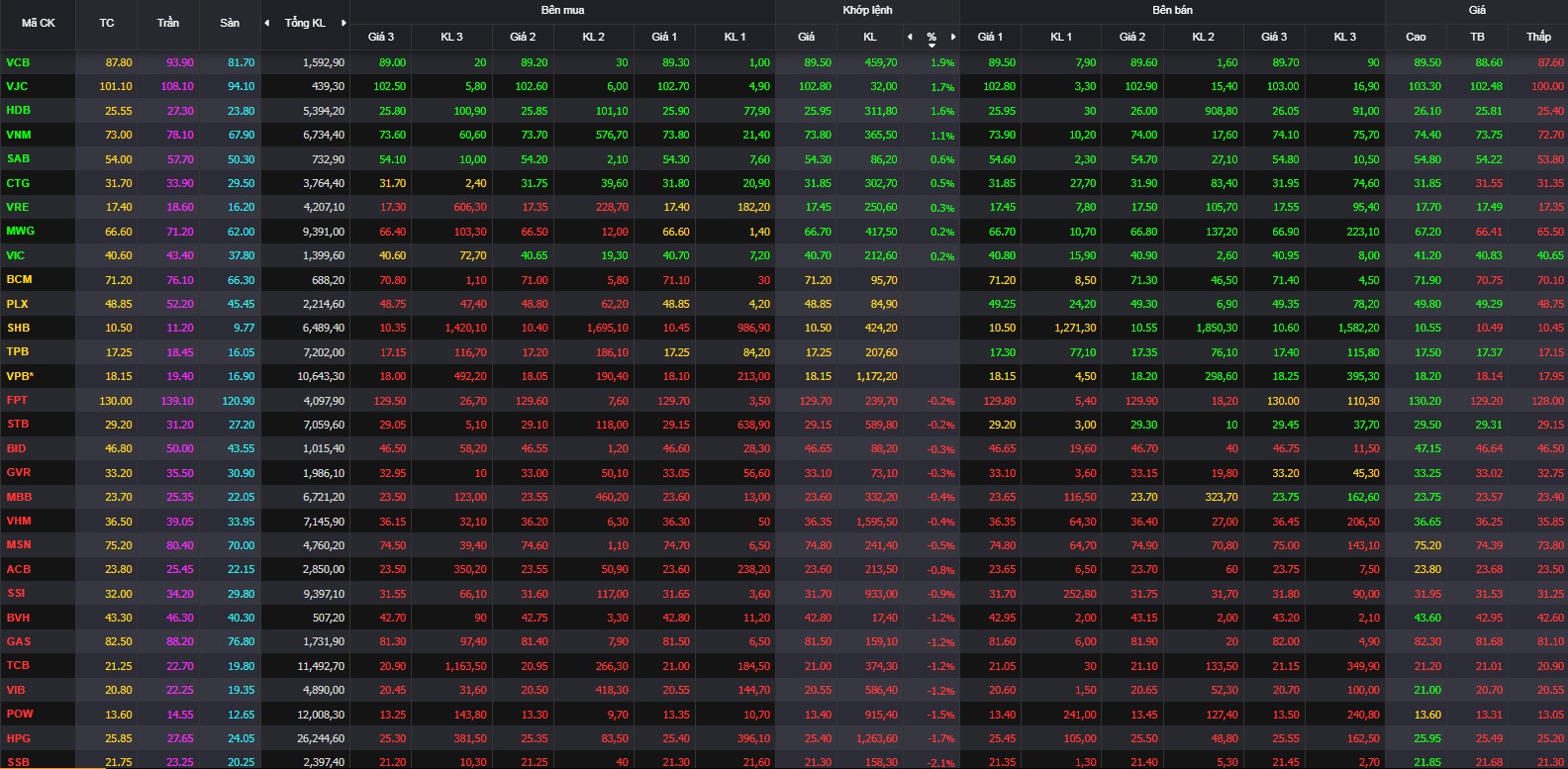Open stock symbol SHB
Screen dimensions: 1568x769
point(18,328)
